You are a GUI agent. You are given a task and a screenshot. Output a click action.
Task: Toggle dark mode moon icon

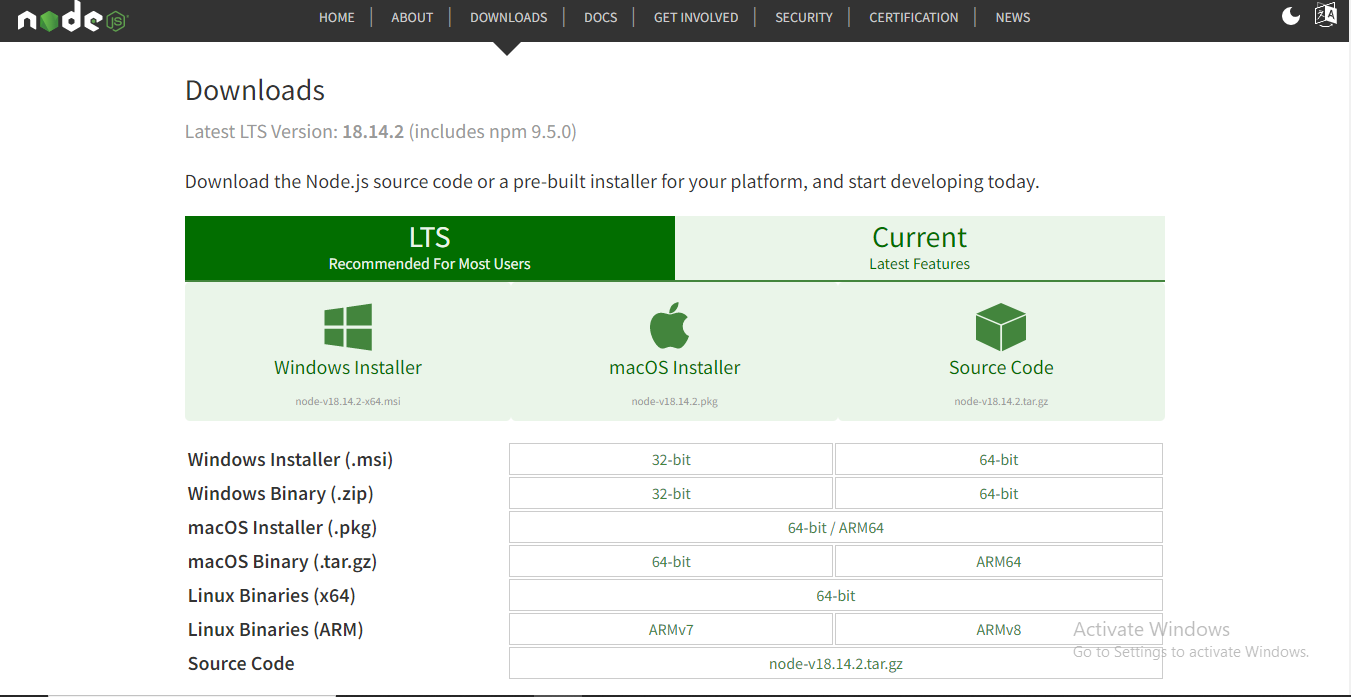pos(1291,15)
